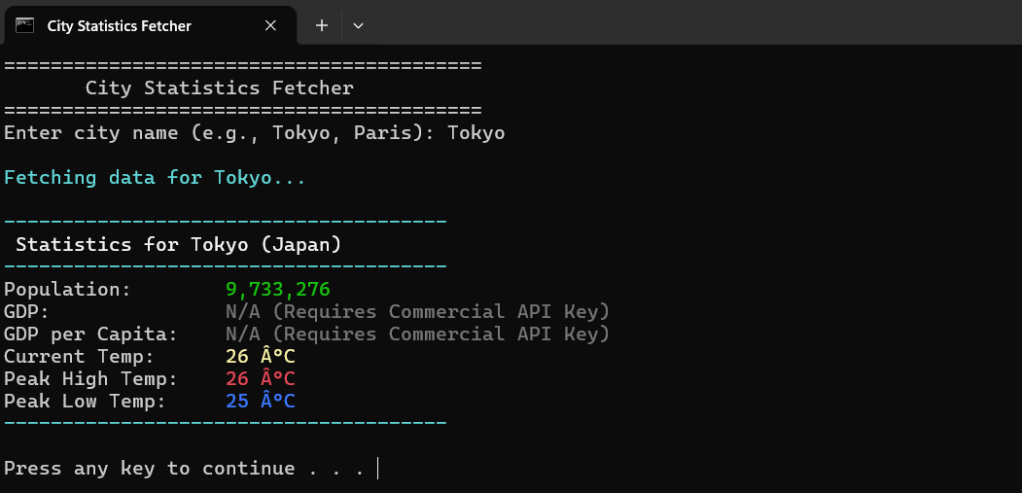Screen dimensions: 1022x493
Task: Click the City Statistics Fetcher banner title
Action: click(x=220, y=88)
